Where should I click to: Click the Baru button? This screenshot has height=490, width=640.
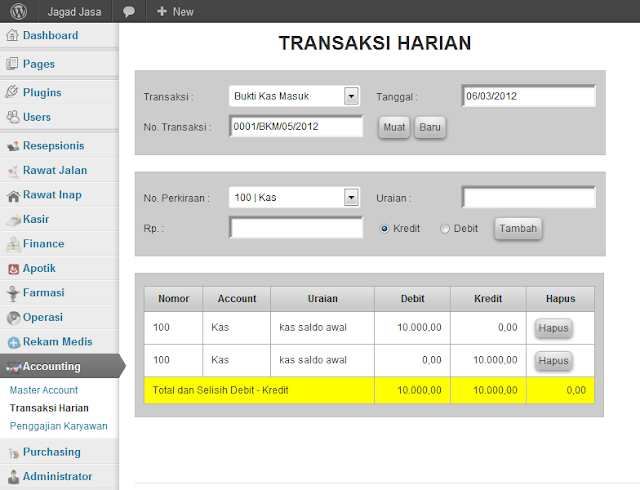click(430, 127)
